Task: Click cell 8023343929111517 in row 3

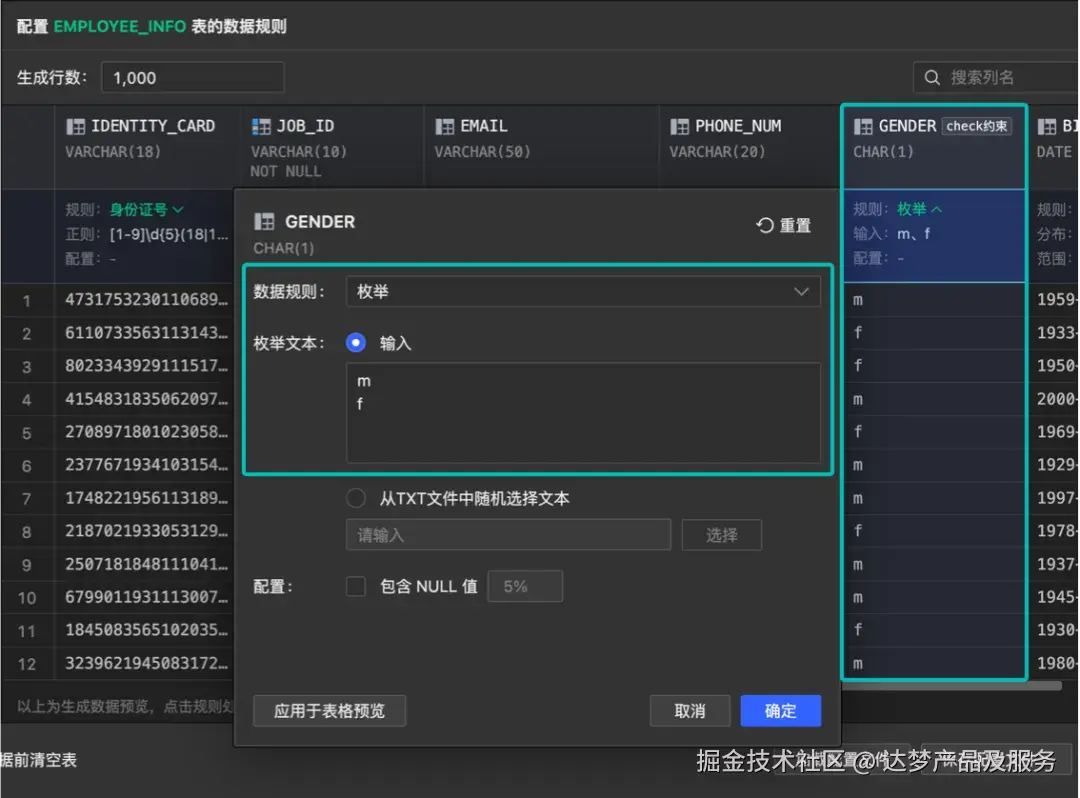Action: [146, 366]
